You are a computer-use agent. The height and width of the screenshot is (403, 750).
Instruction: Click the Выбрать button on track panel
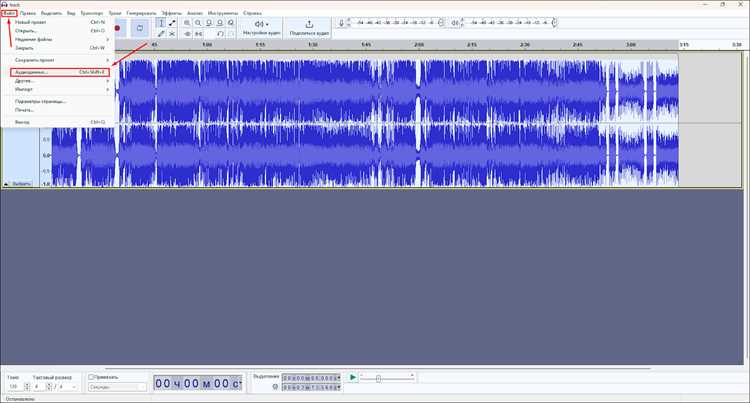(x=21, y=184)
